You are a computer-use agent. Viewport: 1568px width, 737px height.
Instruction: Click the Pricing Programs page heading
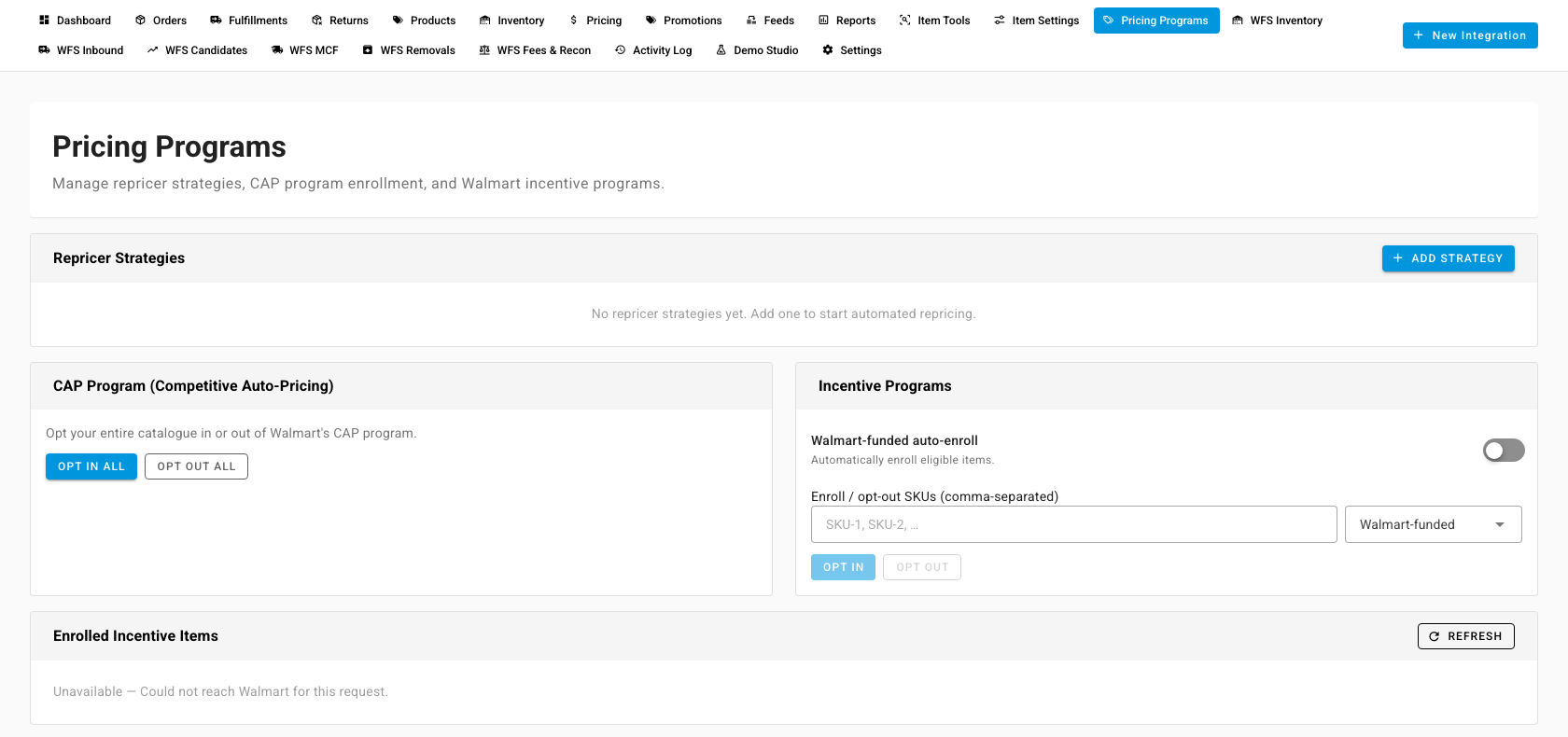(x=169, y=146)
